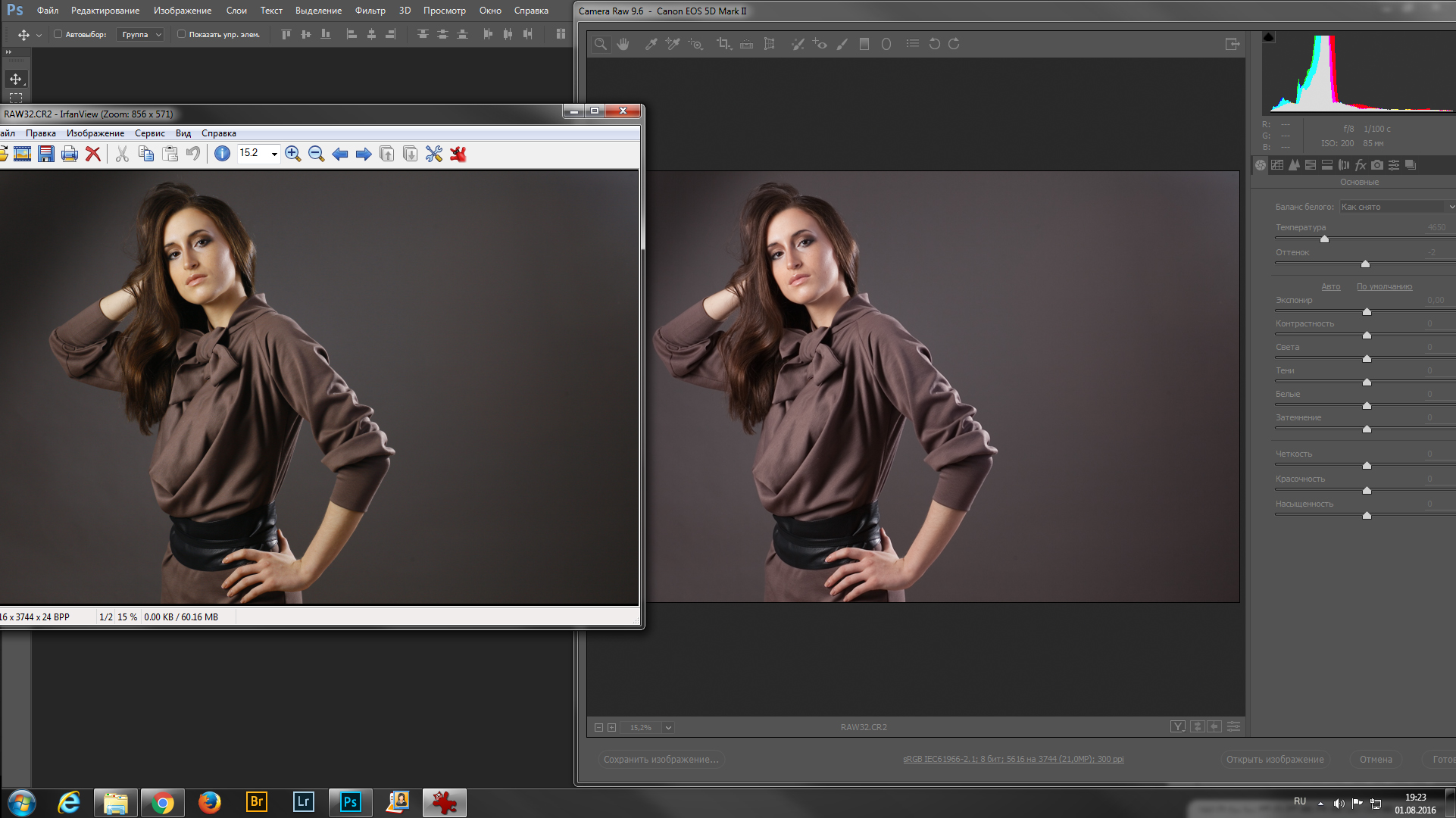The height and width of the screenshot is (818, 1456).
Task: Click IrfanView zoom in magnifier
Action: point(292,154)
